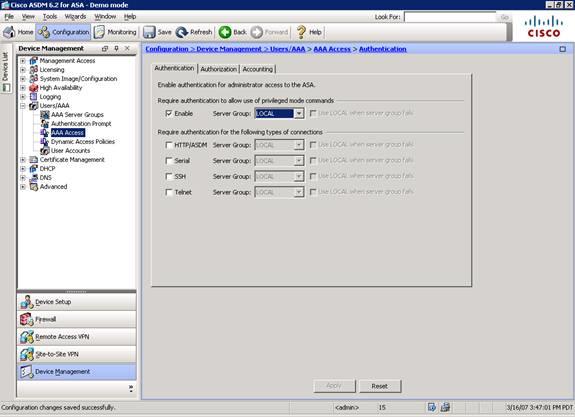The image size is (575, 417).
Task: Click the Help question mark icon
Action: pyautogui.click(x=301, y=32)
